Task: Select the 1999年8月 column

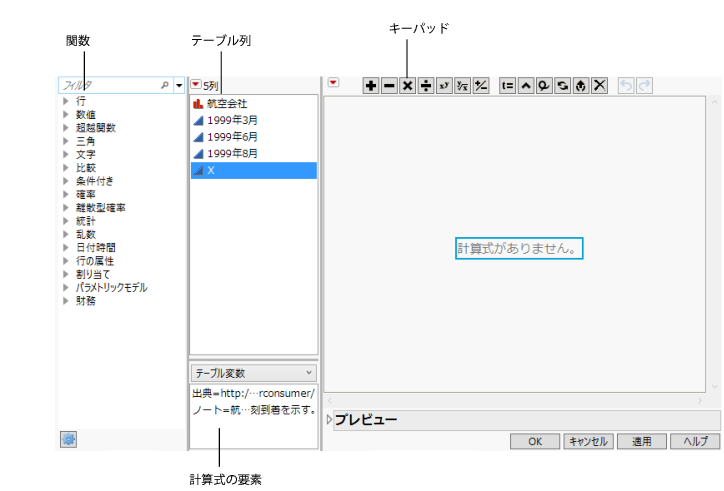Action: 253,153
